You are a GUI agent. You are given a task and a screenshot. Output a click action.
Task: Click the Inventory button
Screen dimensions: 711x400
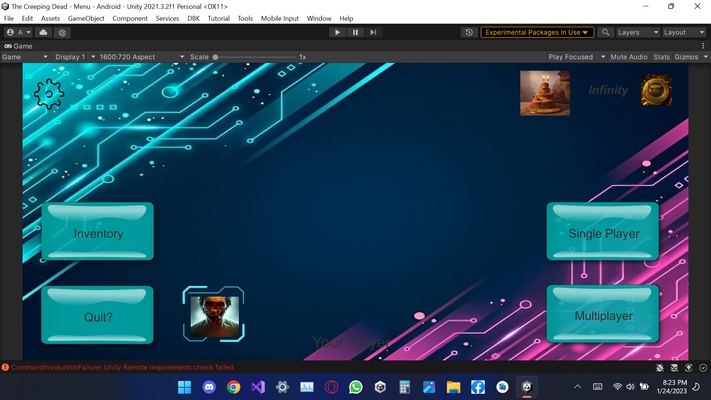98,231
